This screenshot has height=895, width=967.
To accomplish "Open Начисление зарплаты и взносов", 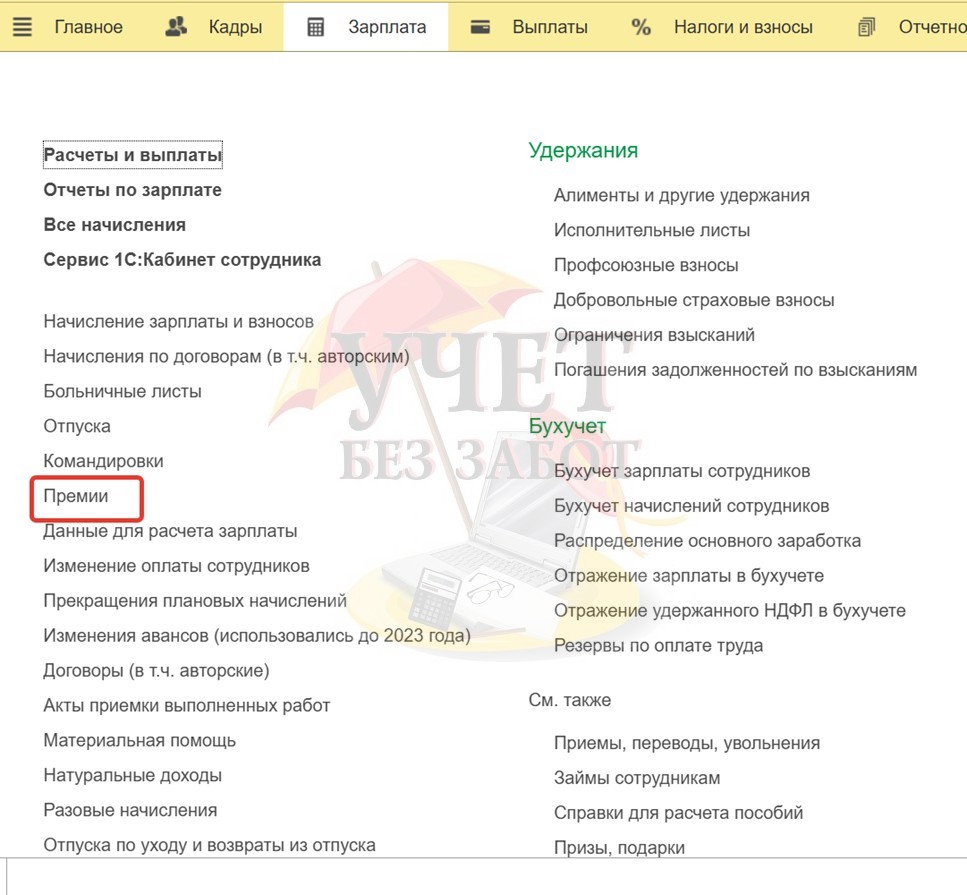I will [x=178, y=321].
